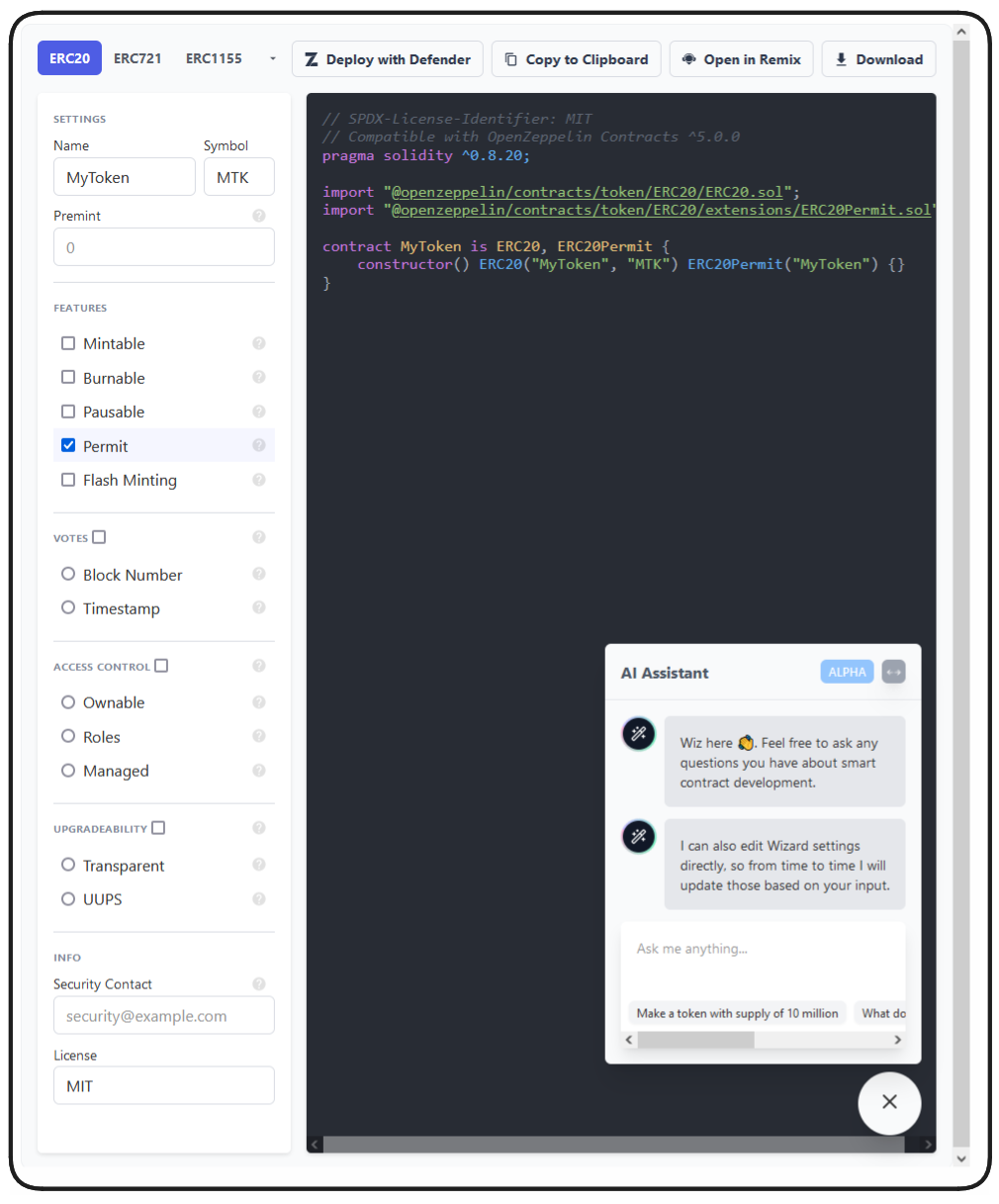
Task: Click the Security Contact help icon
Action: pyautogui.click(x=259, y=983)
